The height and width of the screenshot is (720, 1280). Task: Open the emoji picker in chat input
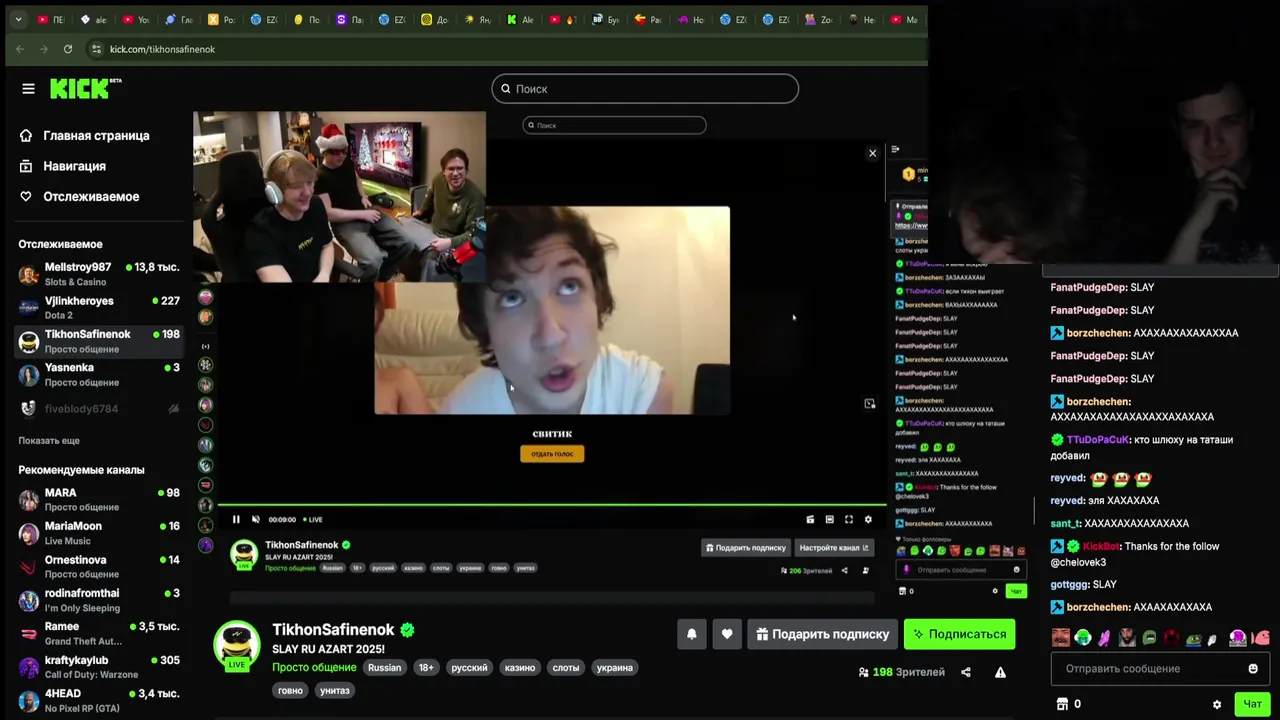click(1253, 668)
